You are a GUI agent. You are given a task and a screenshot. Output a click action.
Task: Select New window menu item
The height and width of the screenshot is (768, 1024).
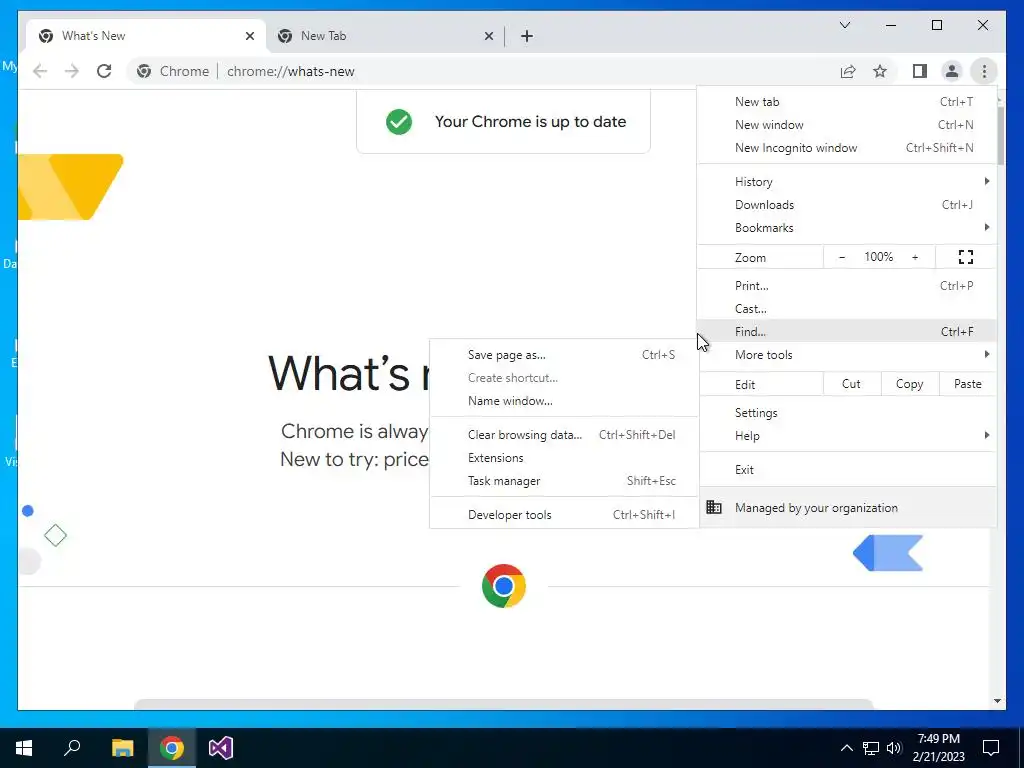pyautogui.click(x=847, y=125)
